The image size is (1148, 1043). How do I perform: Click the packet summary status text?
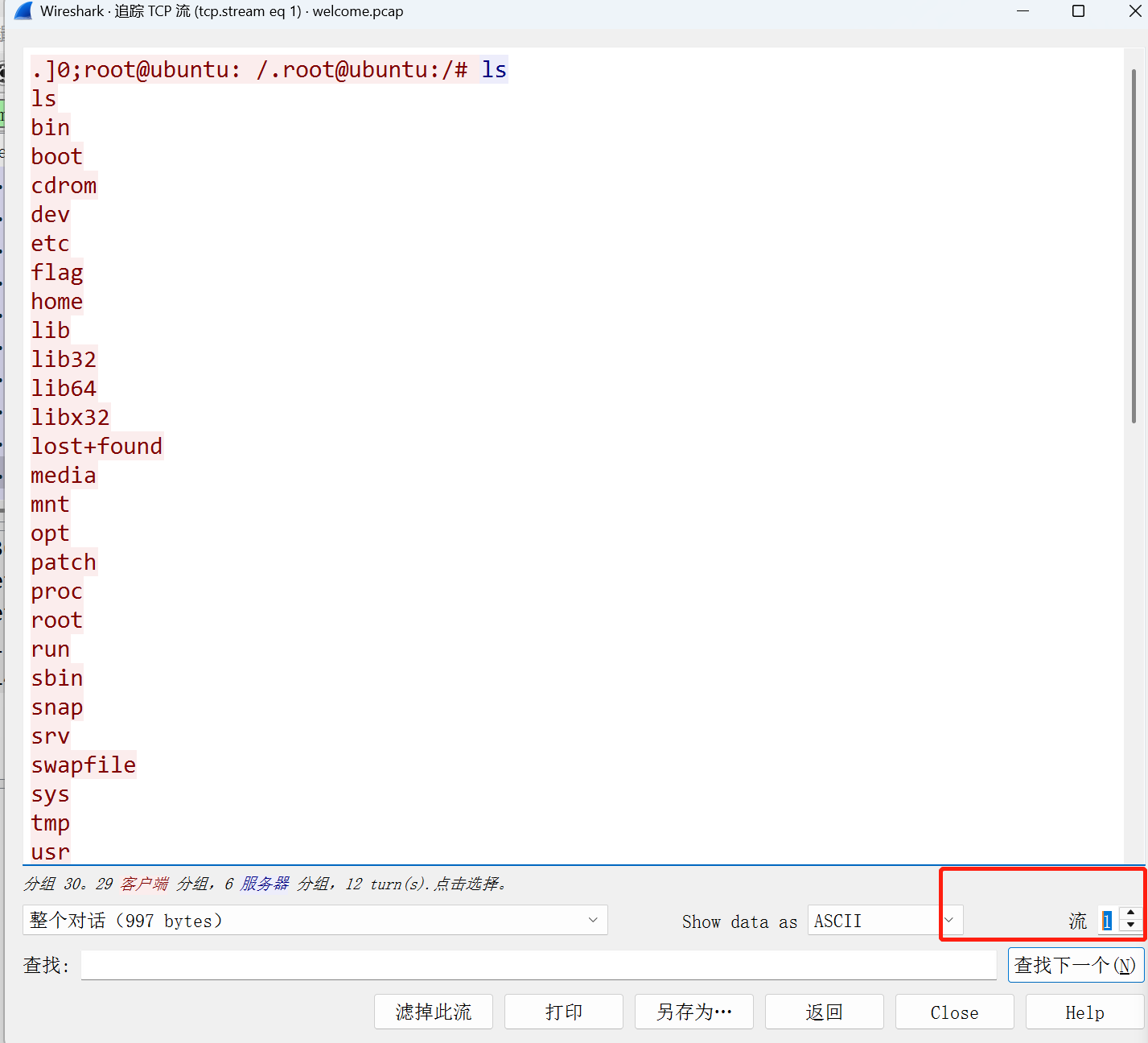click(x=268, y=884)
